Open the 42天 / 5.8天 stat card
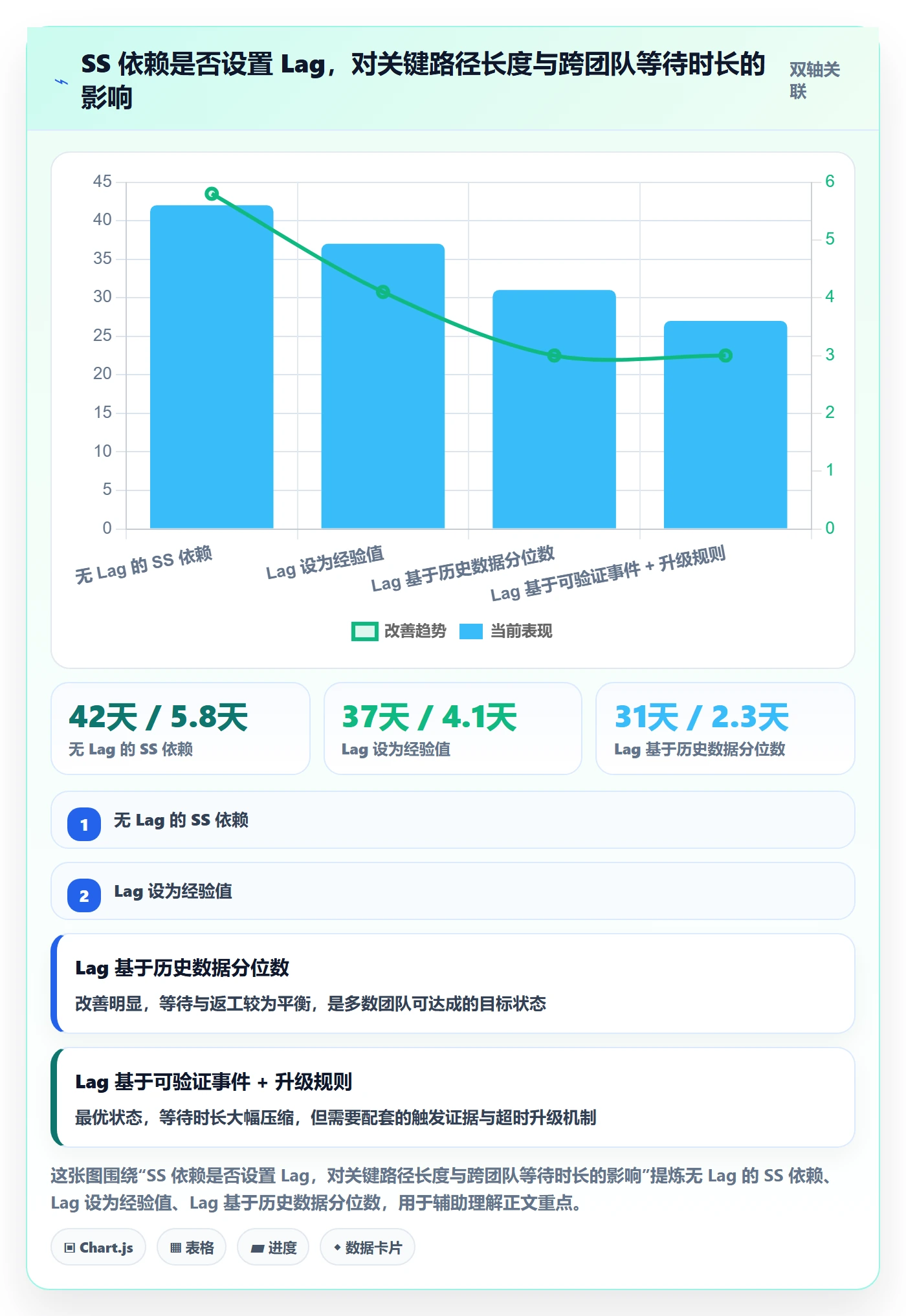The width and height of the screenshot is (906, 1316). coord(181,729)
